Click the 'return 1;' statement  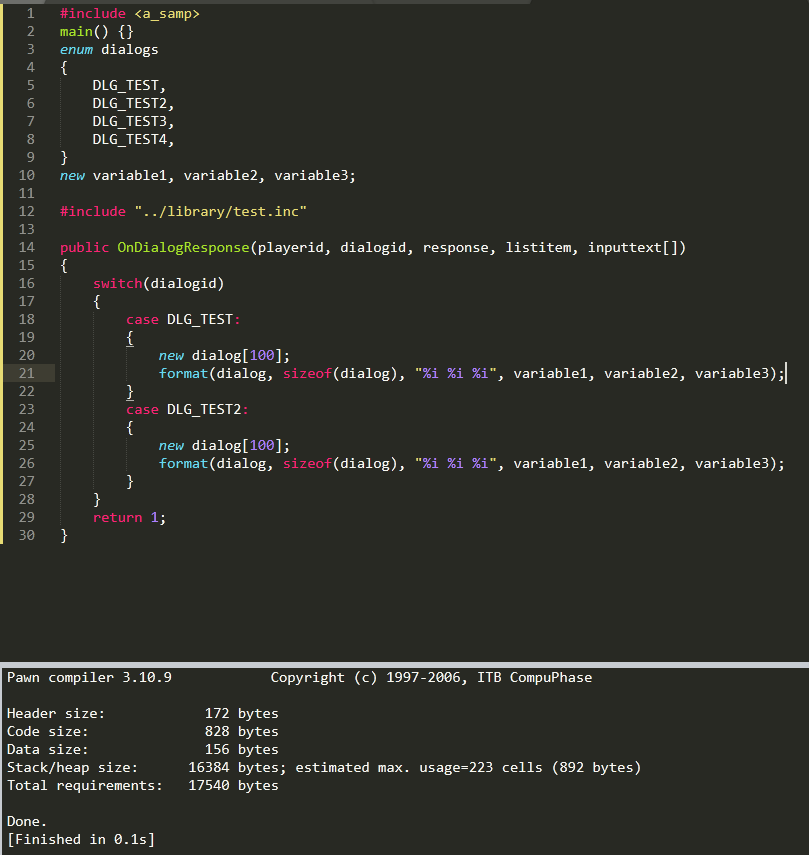pos(129,517)
